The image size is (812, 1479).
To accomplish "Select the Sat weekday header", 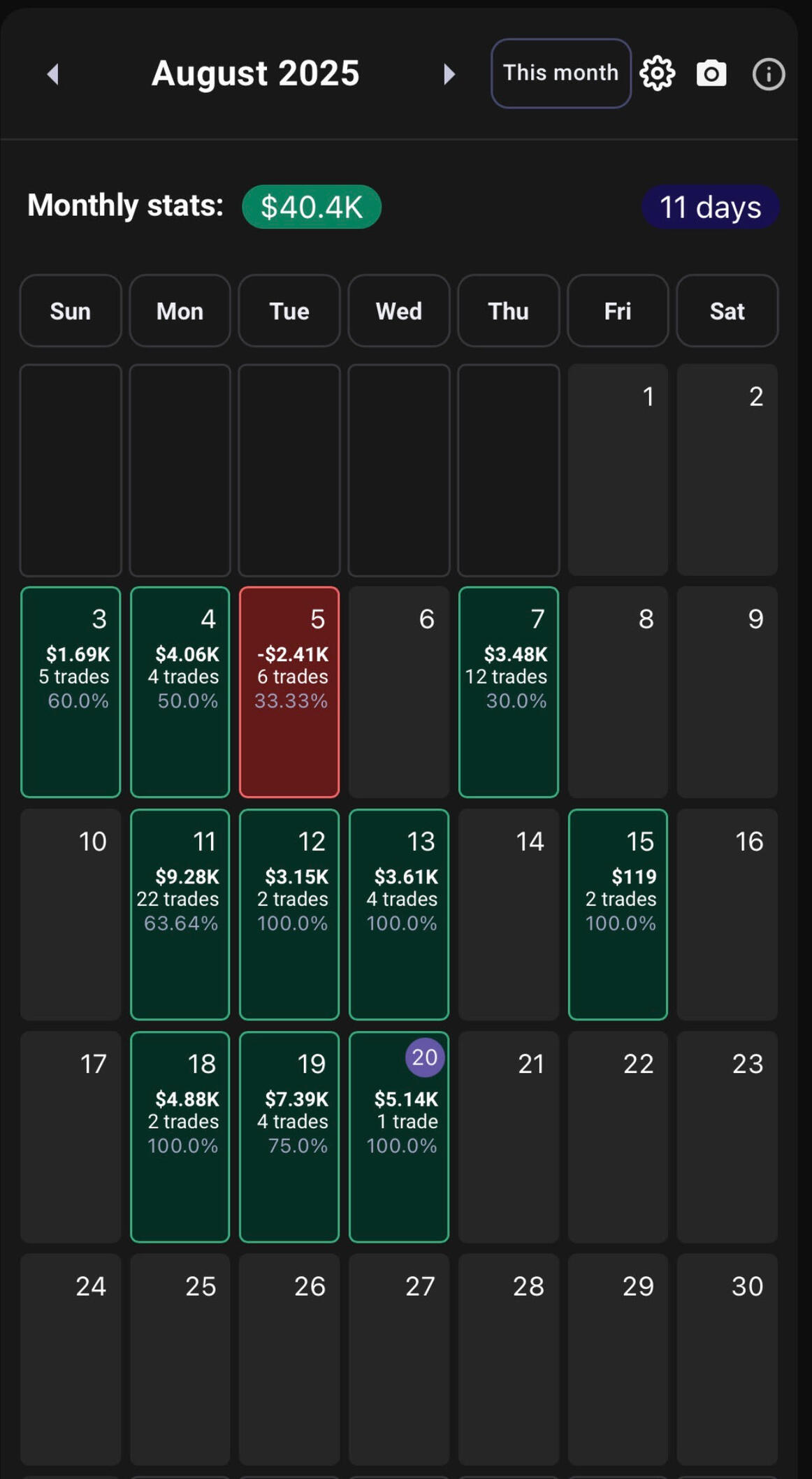I will coord(727,311).
